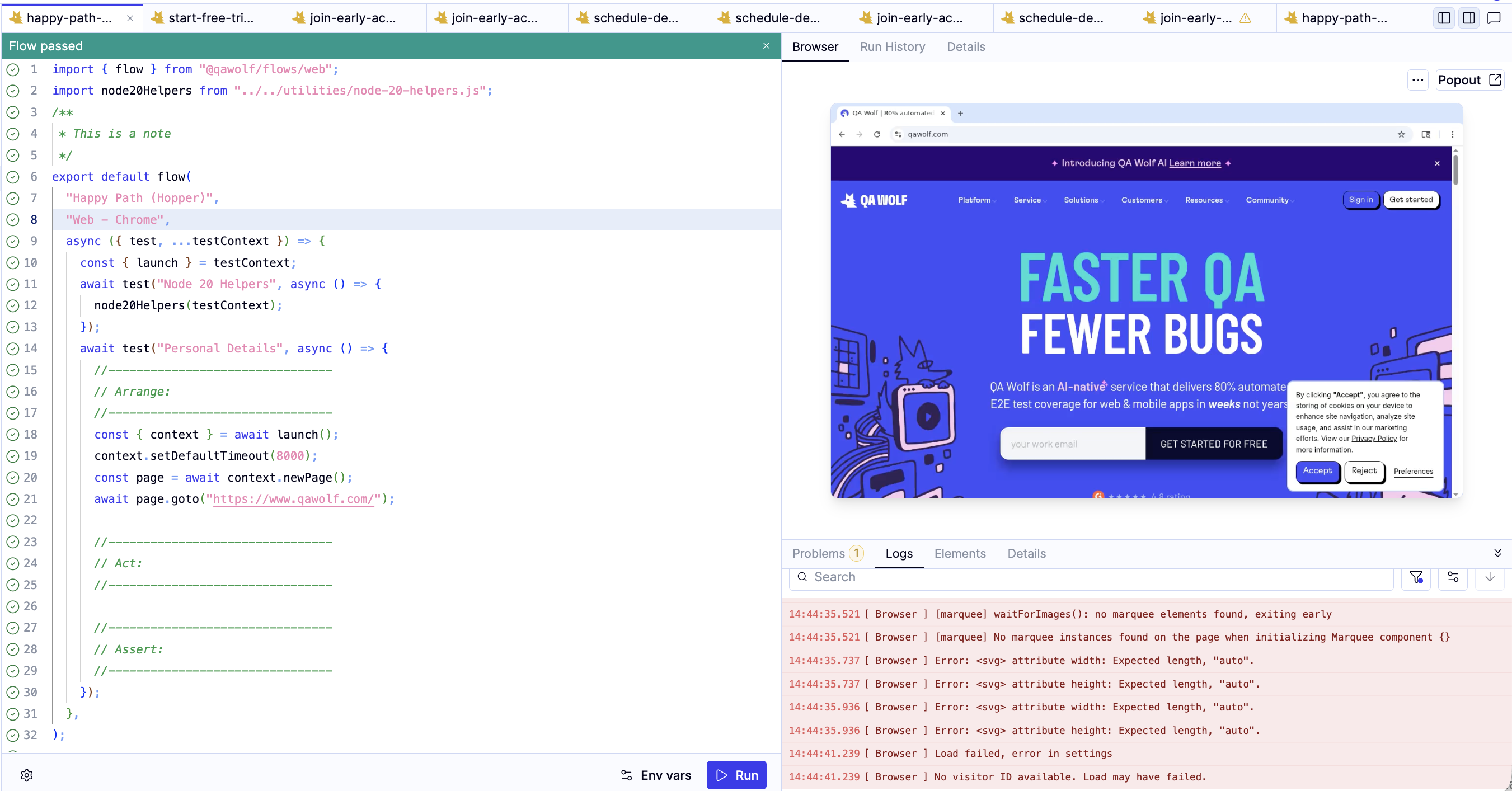Toggle the left panel layout view

point(1443,18)
